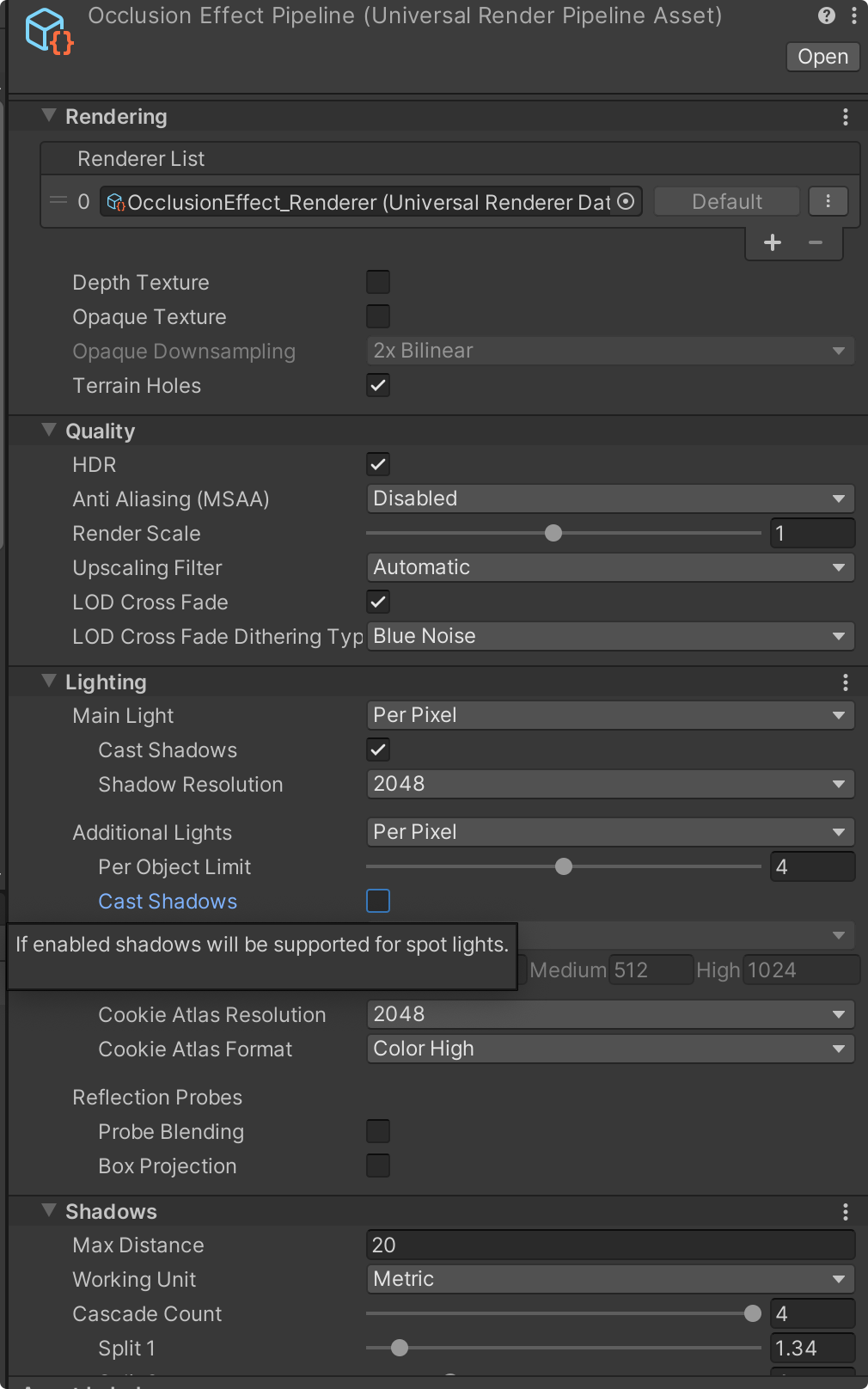This screenshot has width=868, height=1389.
Task: Open the Lighting section kebab menu
Action: (846, 682)
